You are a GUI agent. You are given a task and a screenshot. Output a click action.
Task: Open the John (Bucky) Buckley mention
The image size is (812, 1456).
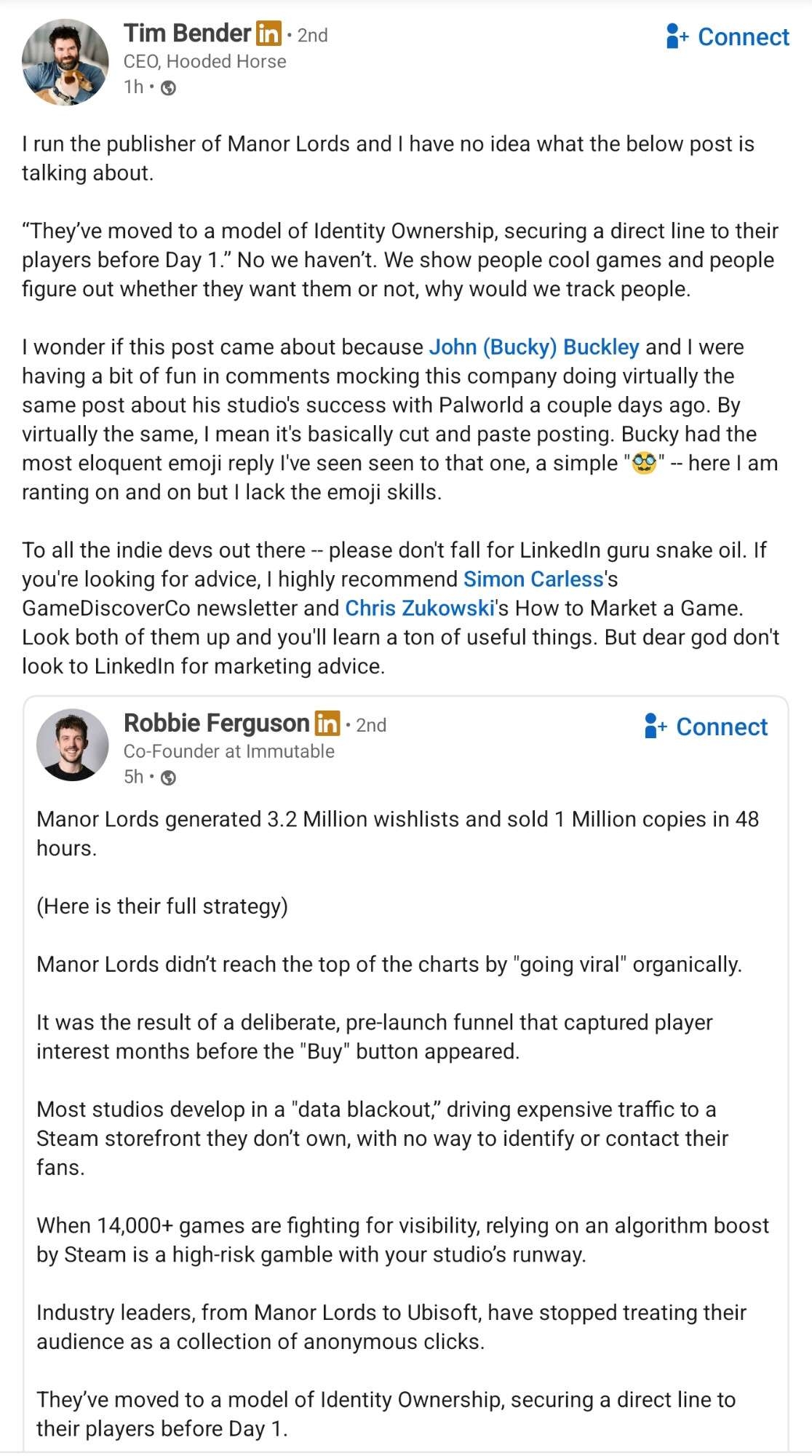534,347
